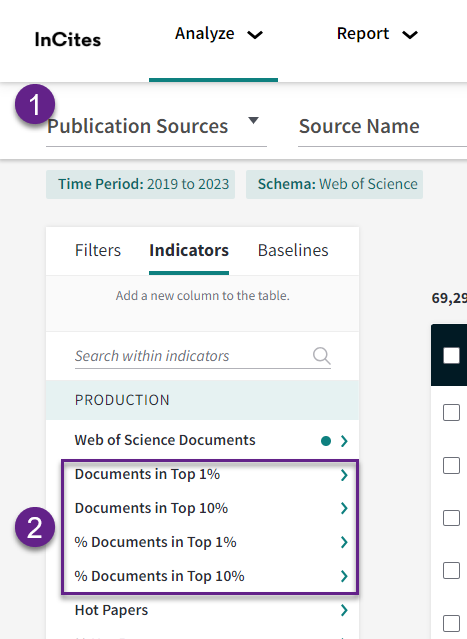Click the InCites logo
The width and height of the screenshot is (467, 639).
tap(68, 40)
